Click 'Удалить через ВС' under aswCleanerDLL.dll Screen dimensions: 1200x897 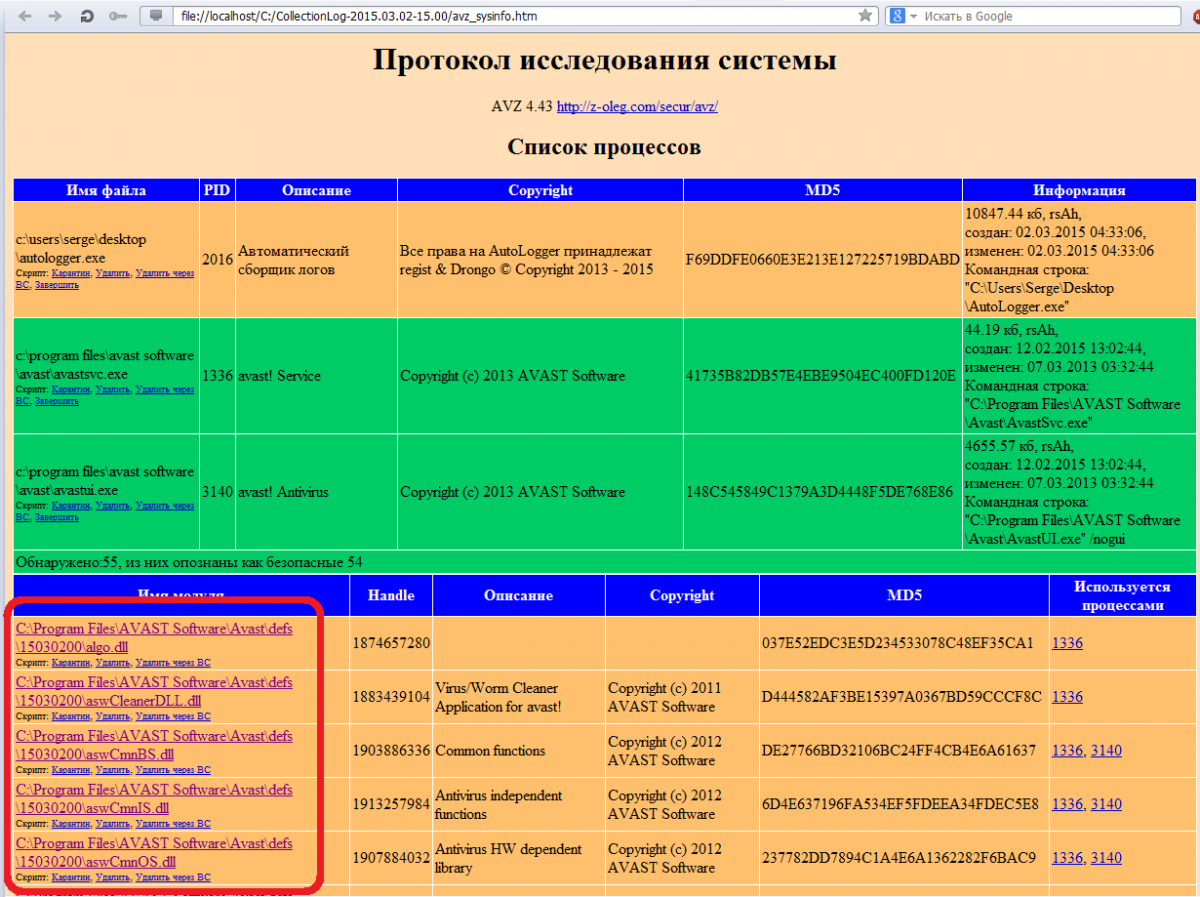click(x=173, y=716)
